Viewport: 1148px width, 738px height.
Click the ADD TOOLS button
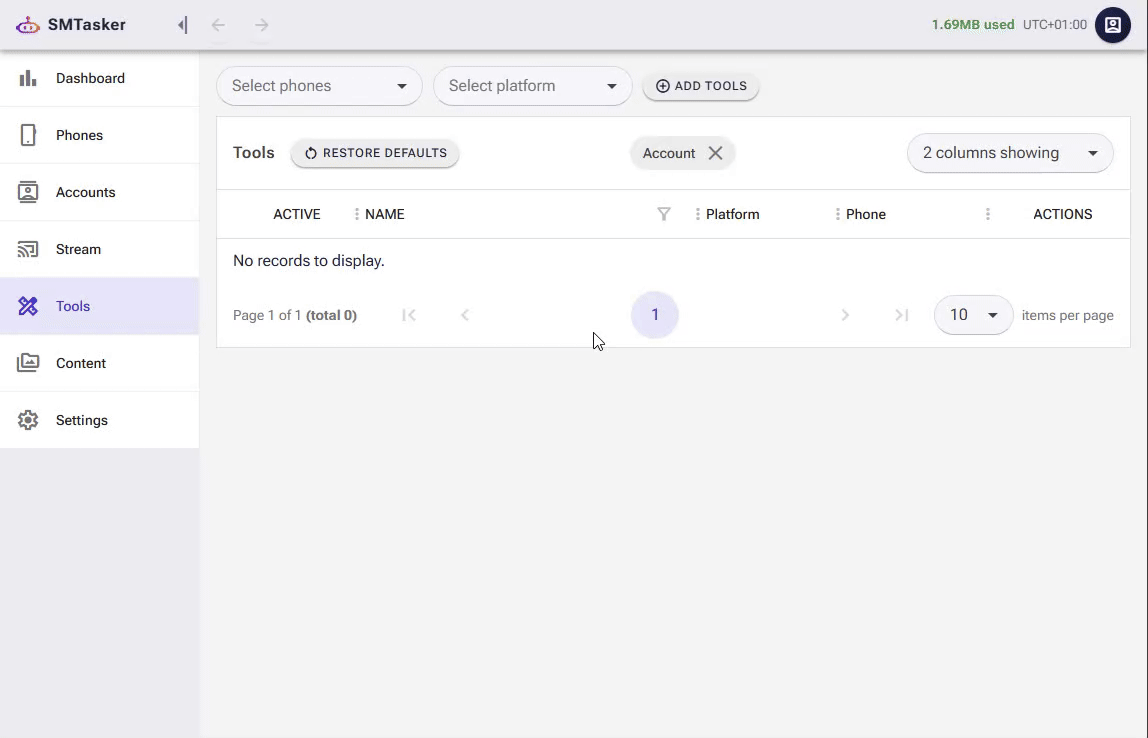point(701,86)
